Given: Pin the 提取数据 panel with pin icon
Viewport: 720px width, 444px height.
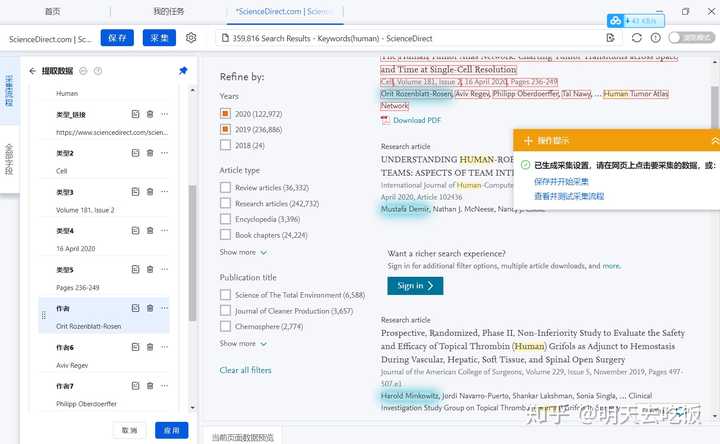Looking at the screenshot, I should point(183,70).
